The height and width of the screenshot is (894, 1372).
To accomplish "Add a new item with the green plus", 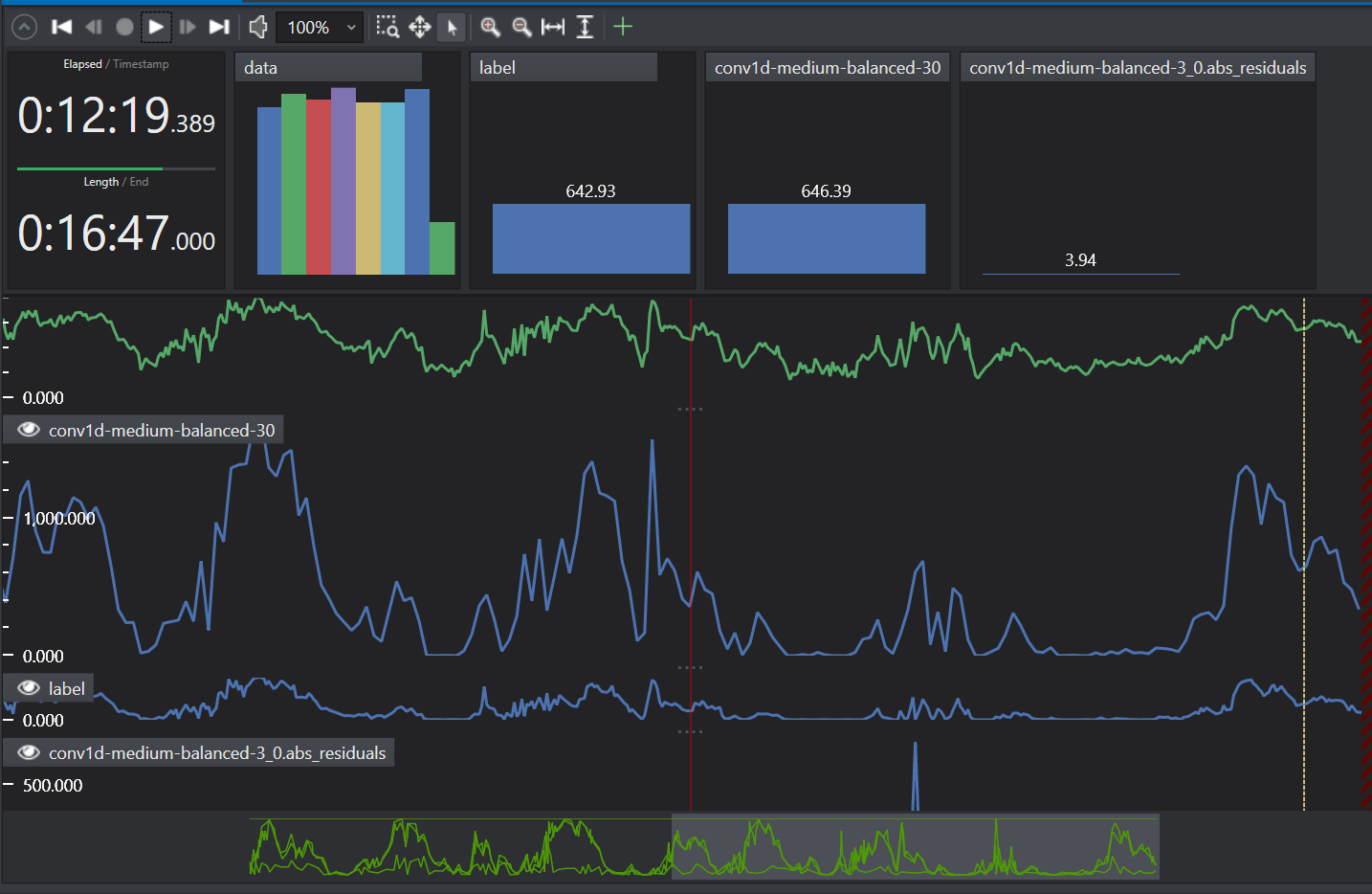I will [623, 27].
